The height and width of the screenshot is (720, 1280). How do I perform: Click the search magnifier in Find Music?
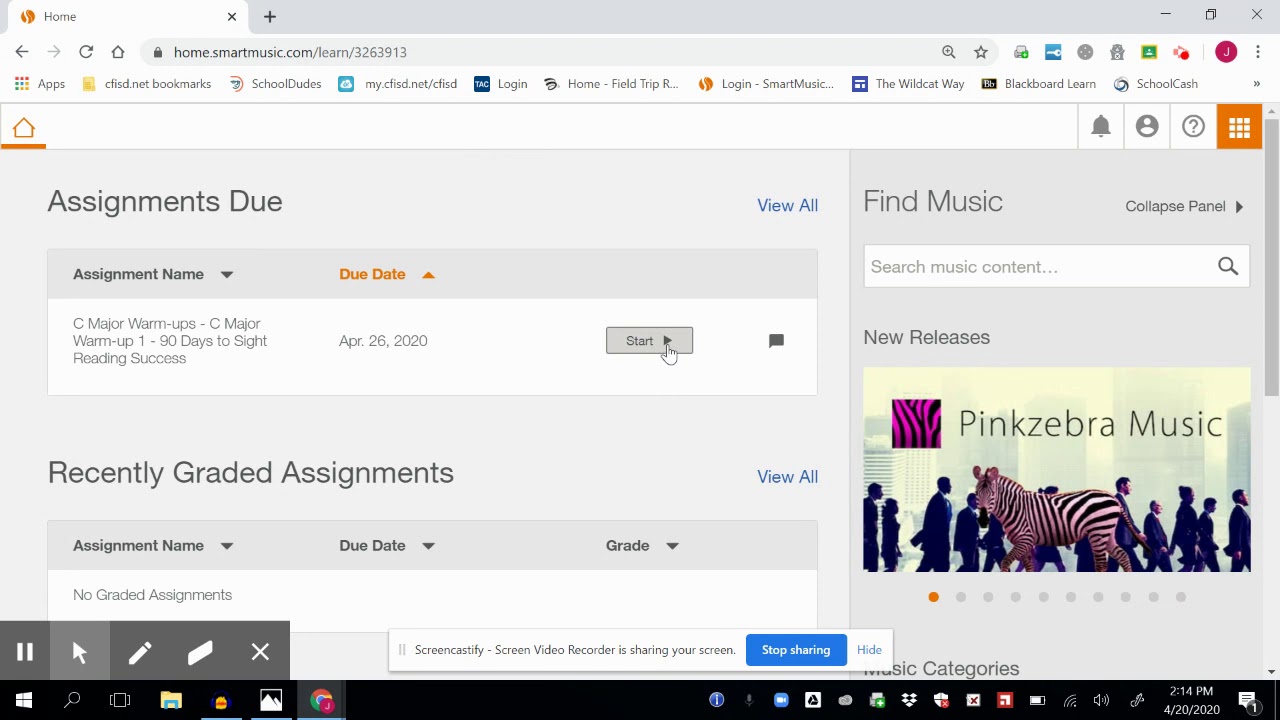(1228, 266)
